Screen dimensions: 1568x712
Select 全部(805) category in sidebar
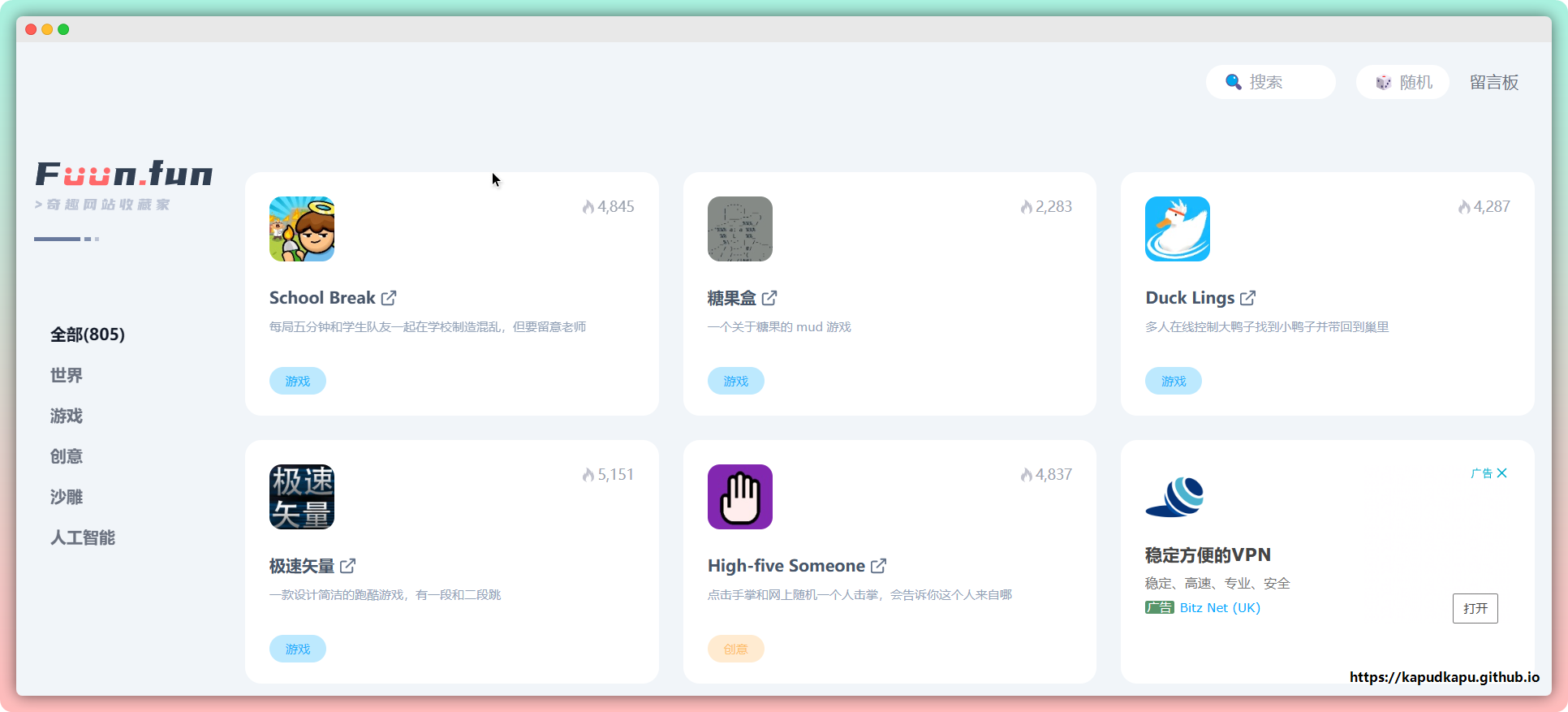[x=88, y=334]
